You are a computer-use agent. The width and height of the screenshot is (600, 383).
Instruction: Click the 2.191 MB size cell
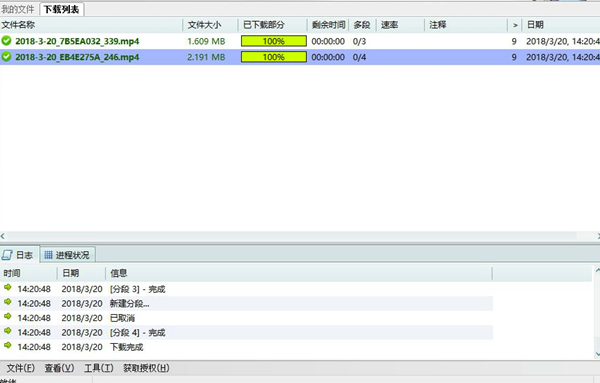click(x=206, y=57)
